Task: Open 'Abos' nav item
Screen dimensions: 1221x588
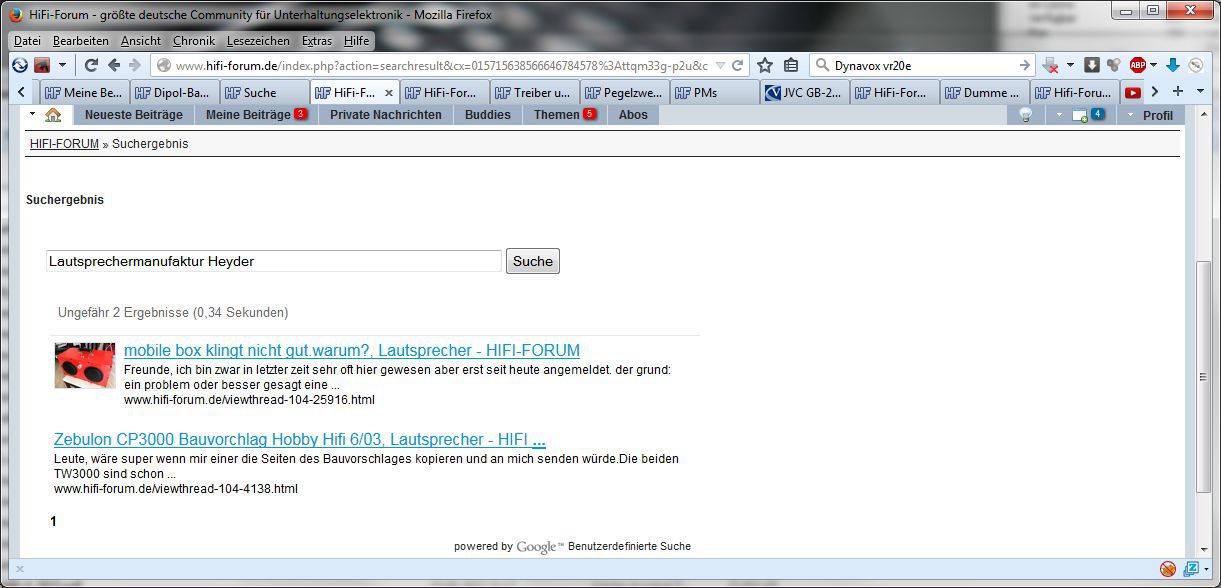Action: pos(633,115)
